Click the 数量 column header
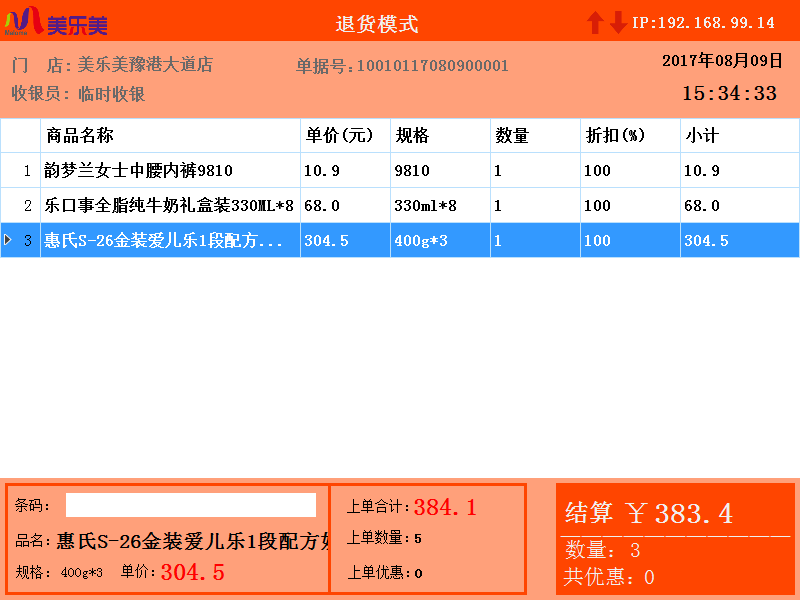The height and width of the screenshot is (600, 800). tap(535, 136)
